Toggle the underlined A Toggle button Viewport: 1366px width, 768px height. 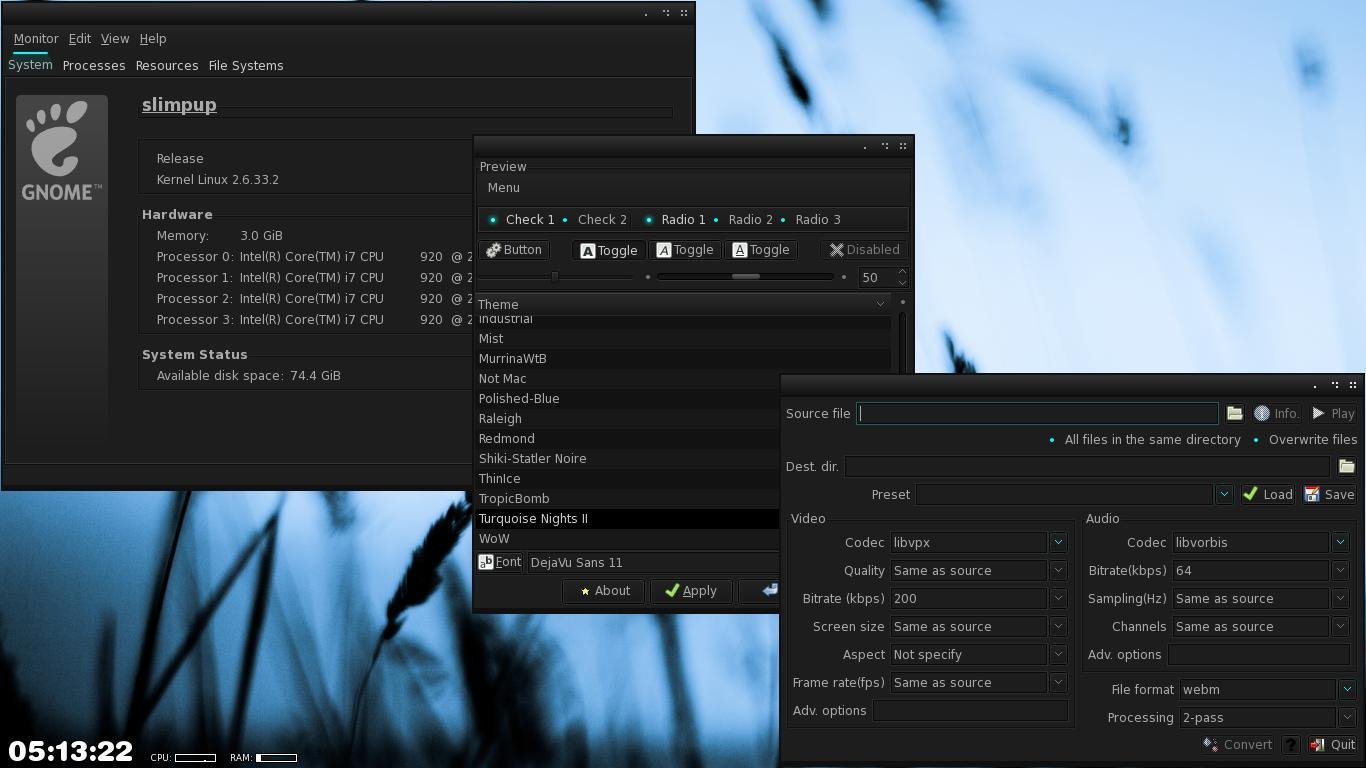tap(760, 250)
